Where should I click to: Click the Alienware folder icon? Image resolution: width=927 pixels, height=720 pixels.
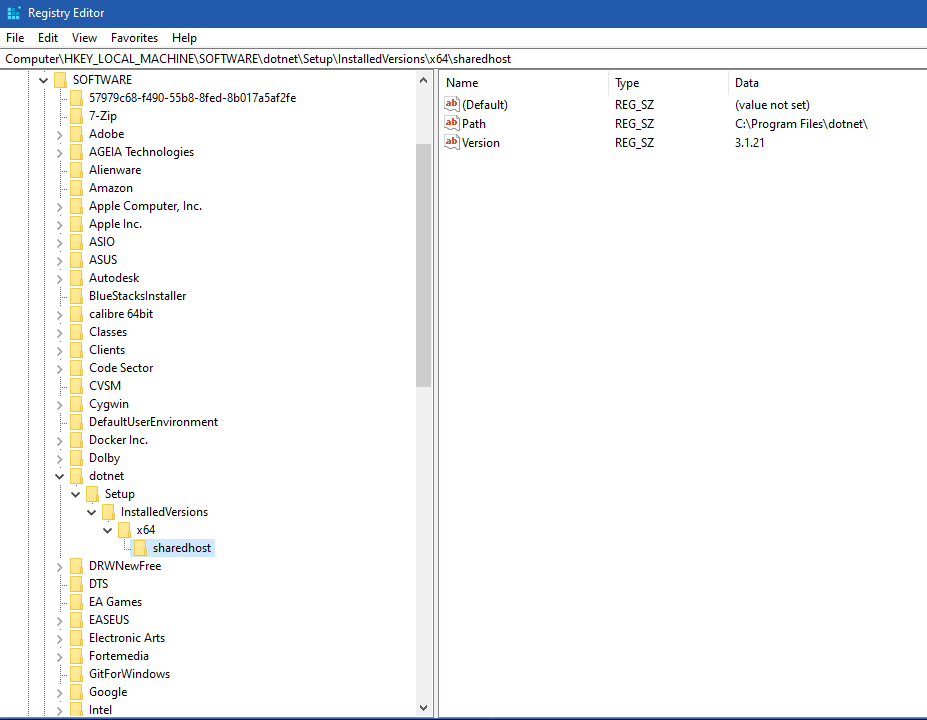coord(76,170)
